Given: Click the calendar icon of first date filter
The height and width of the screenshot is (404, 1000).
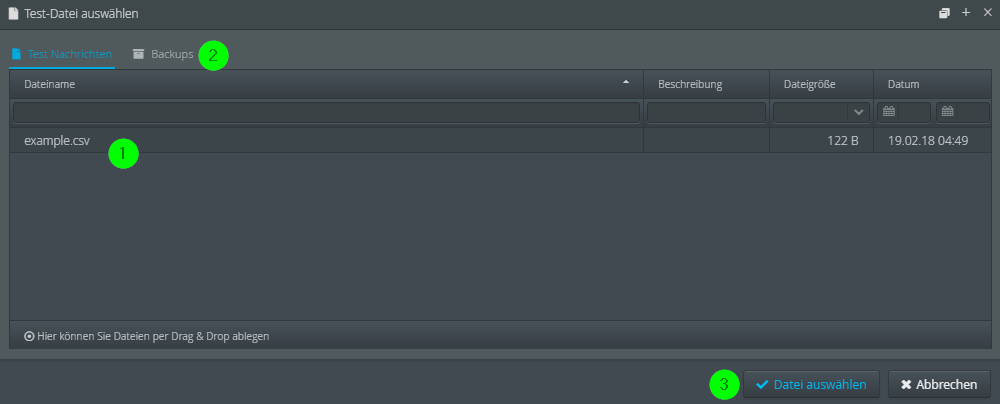Looking at the screenshot, I should [x=888, y=112].
